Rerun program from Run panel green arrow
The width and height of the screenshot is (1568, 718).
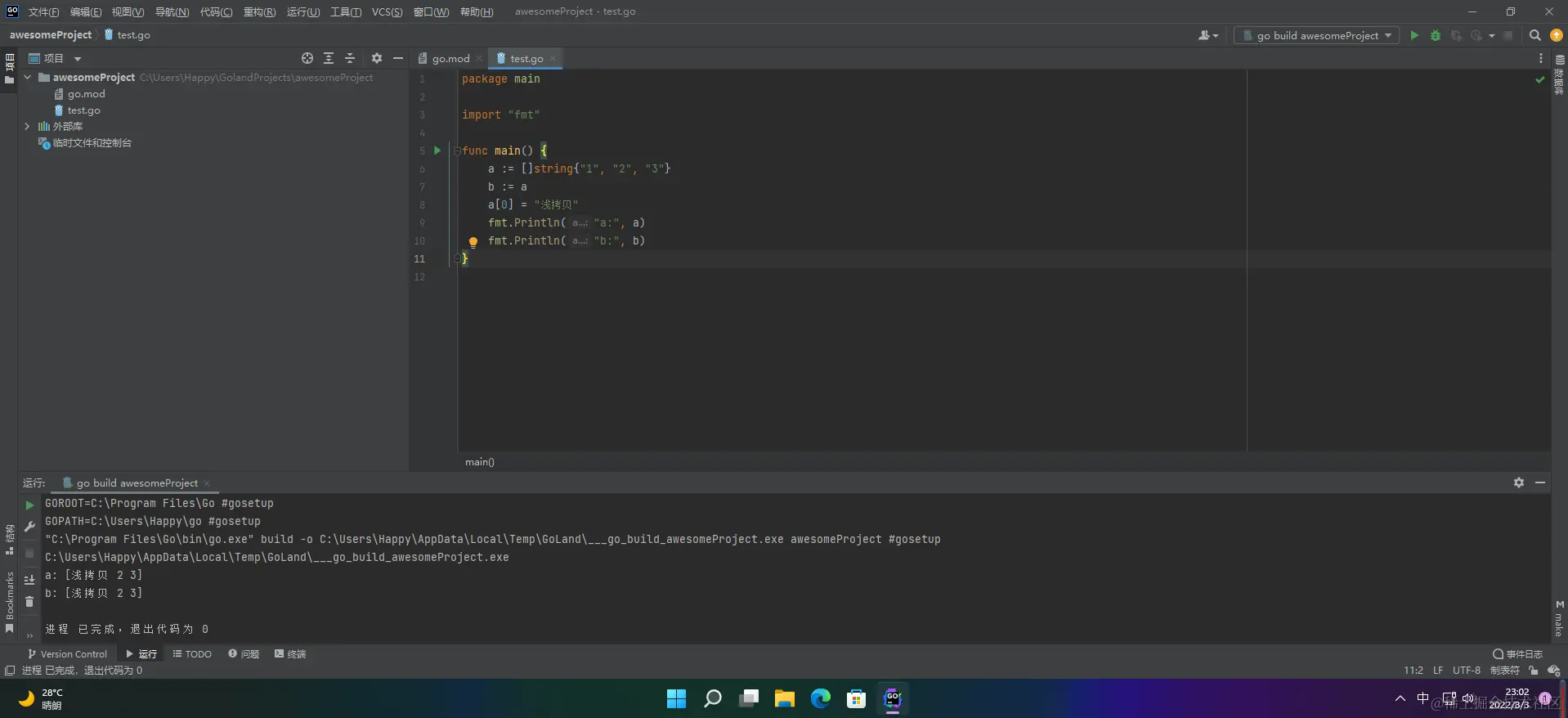click(x=29, y=505)
